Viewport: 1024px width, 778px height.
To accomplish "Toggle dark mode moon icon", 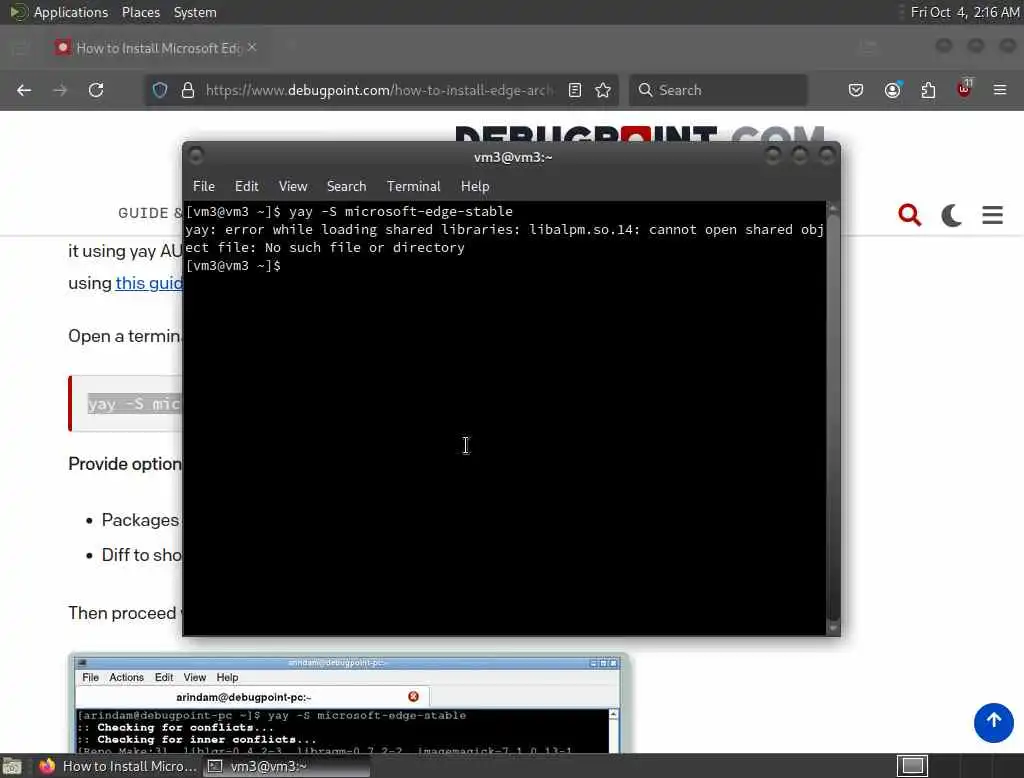I will [952, 214].
